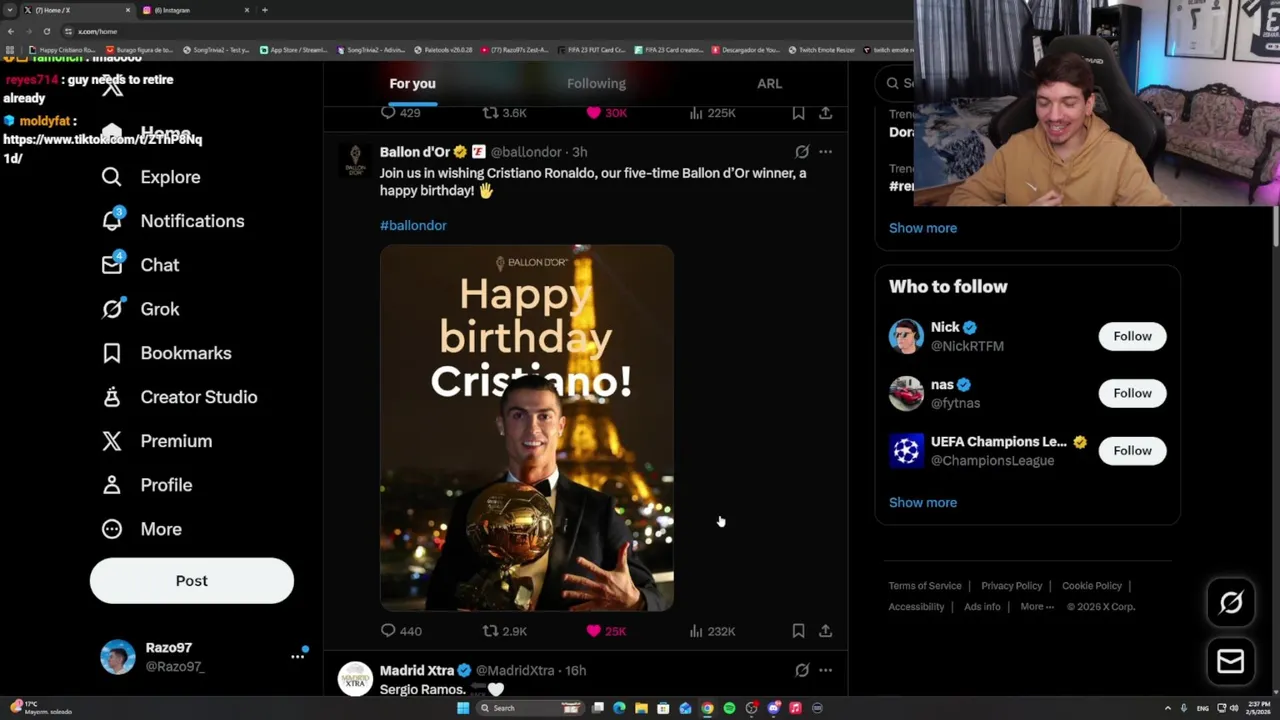Viewport: 1280px width, 720px height.
Task: Bookmark the Ballon d'Or birthday post
Action: coord(798,631)
